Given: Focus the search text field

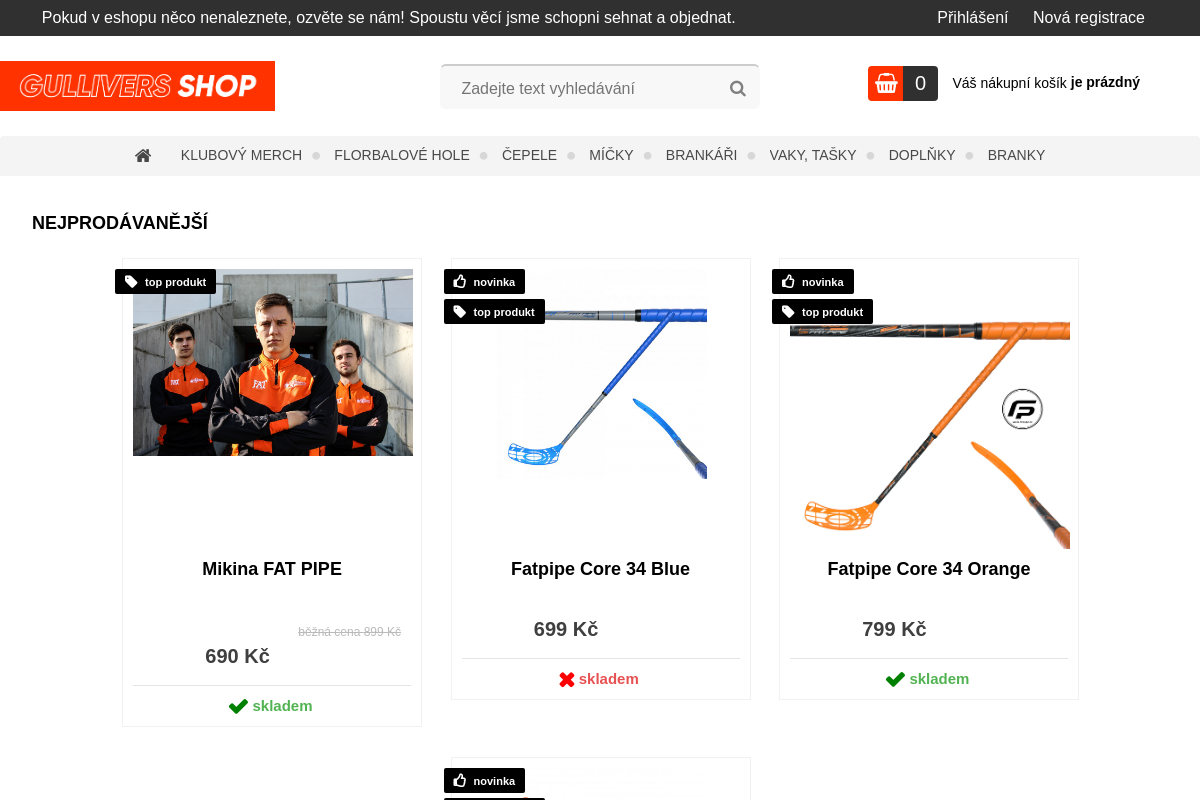Looking at the screenshot, I should coord(590,88).
